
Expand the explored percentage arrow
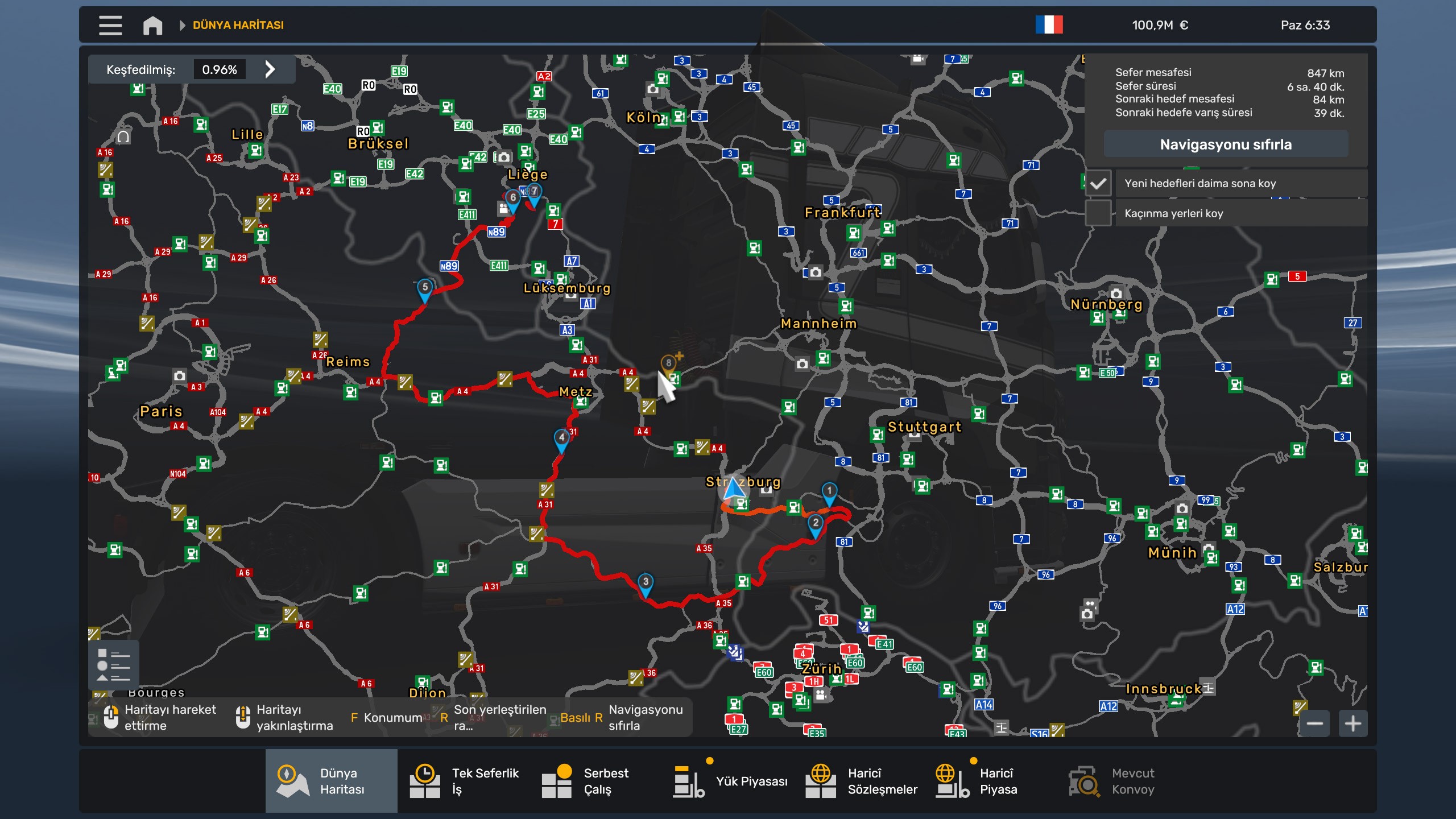pyautogui.click(x=270, y=69)
